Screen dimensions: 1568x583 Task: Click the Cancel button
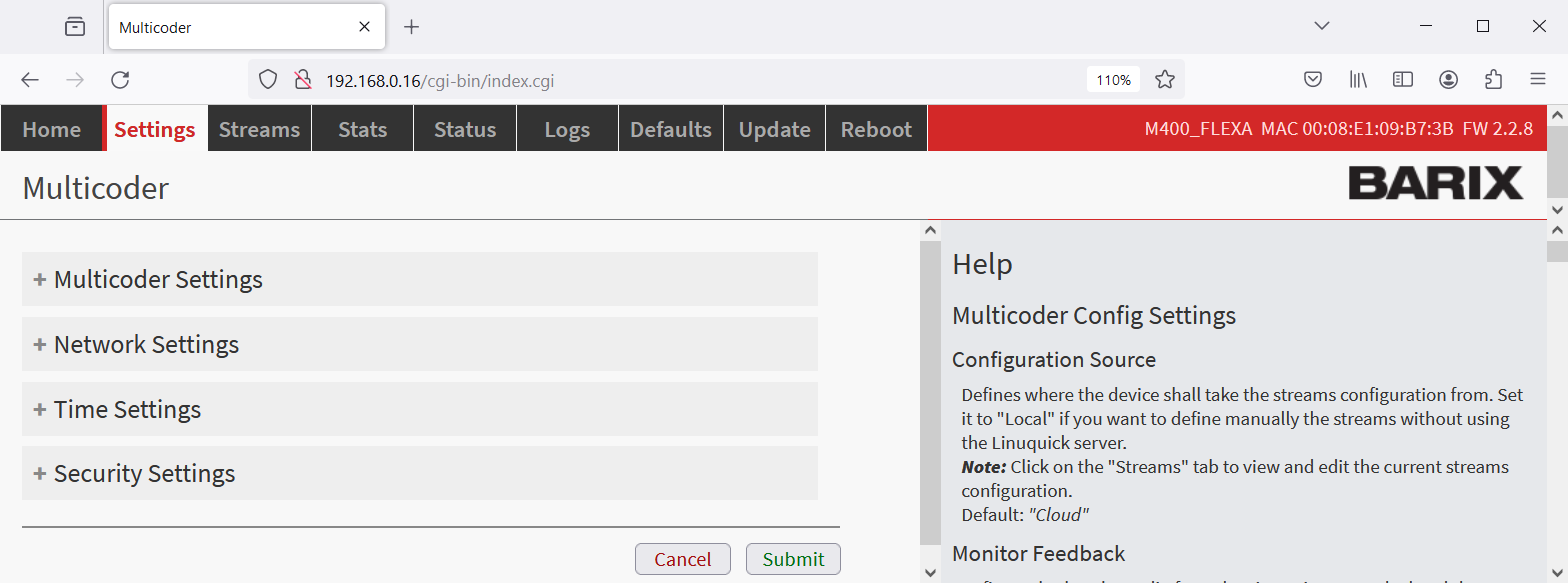682,559
